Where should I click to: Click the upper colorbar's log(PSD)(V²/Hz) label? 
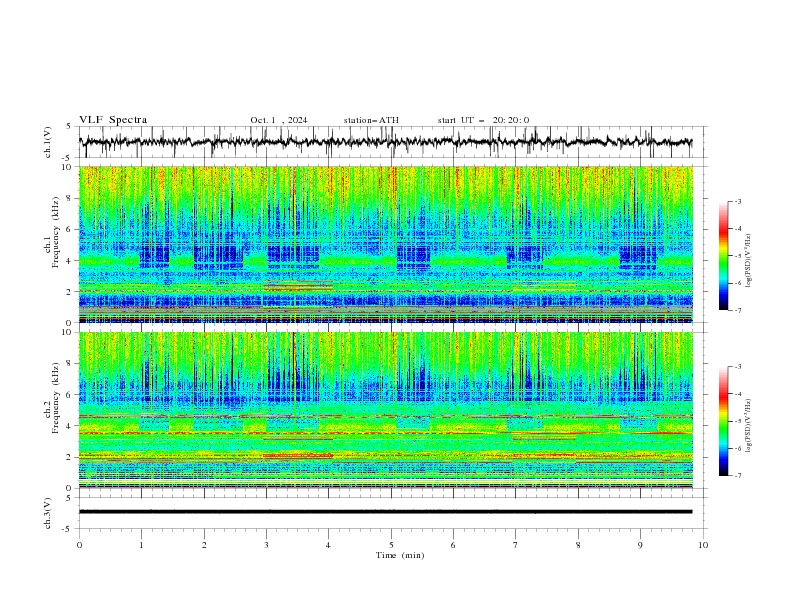click(748, 261)
